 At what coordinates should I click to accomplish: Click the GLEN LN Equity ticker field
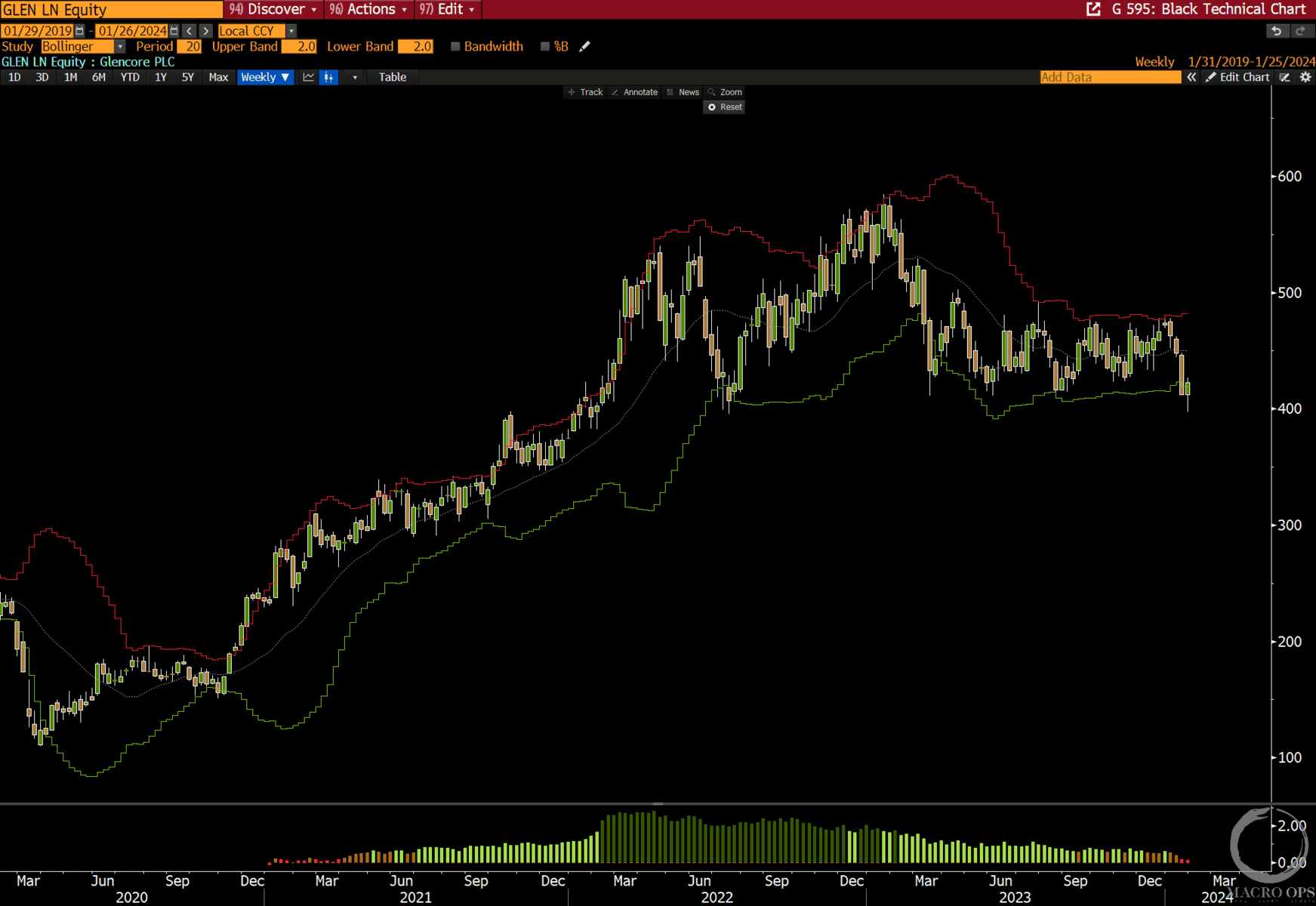111,9
